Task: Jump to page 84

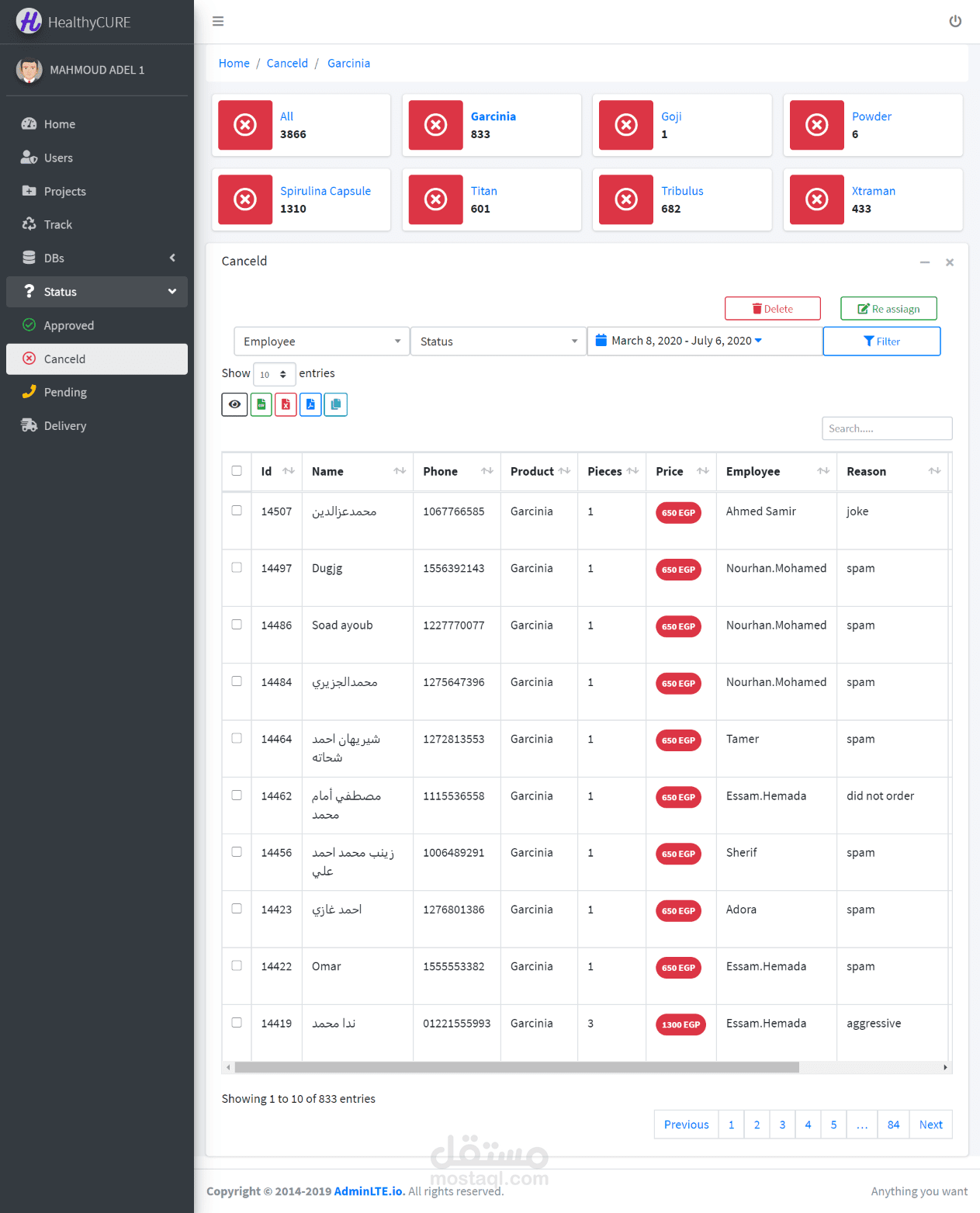Action: (893, 1125)
